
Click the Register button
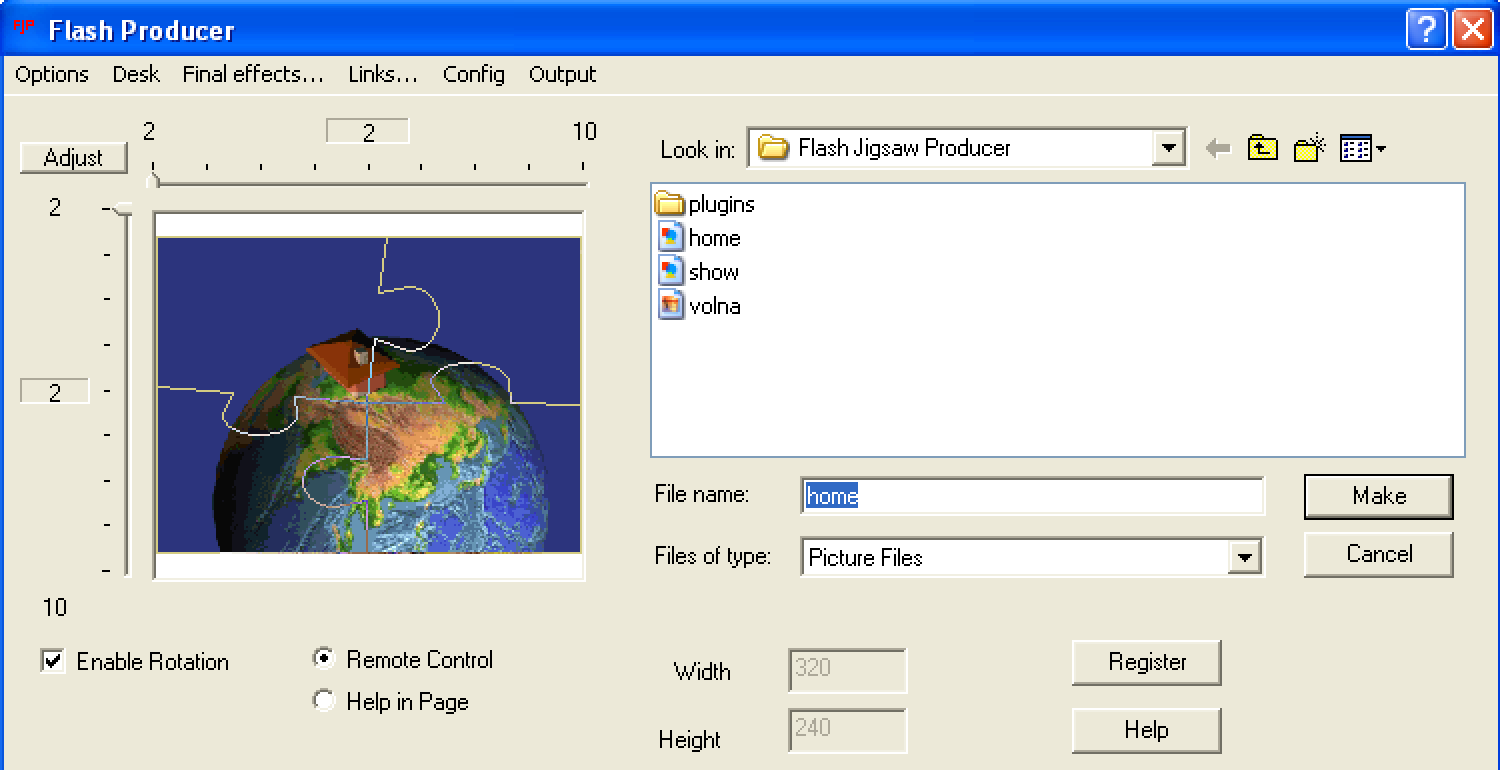1147,662
